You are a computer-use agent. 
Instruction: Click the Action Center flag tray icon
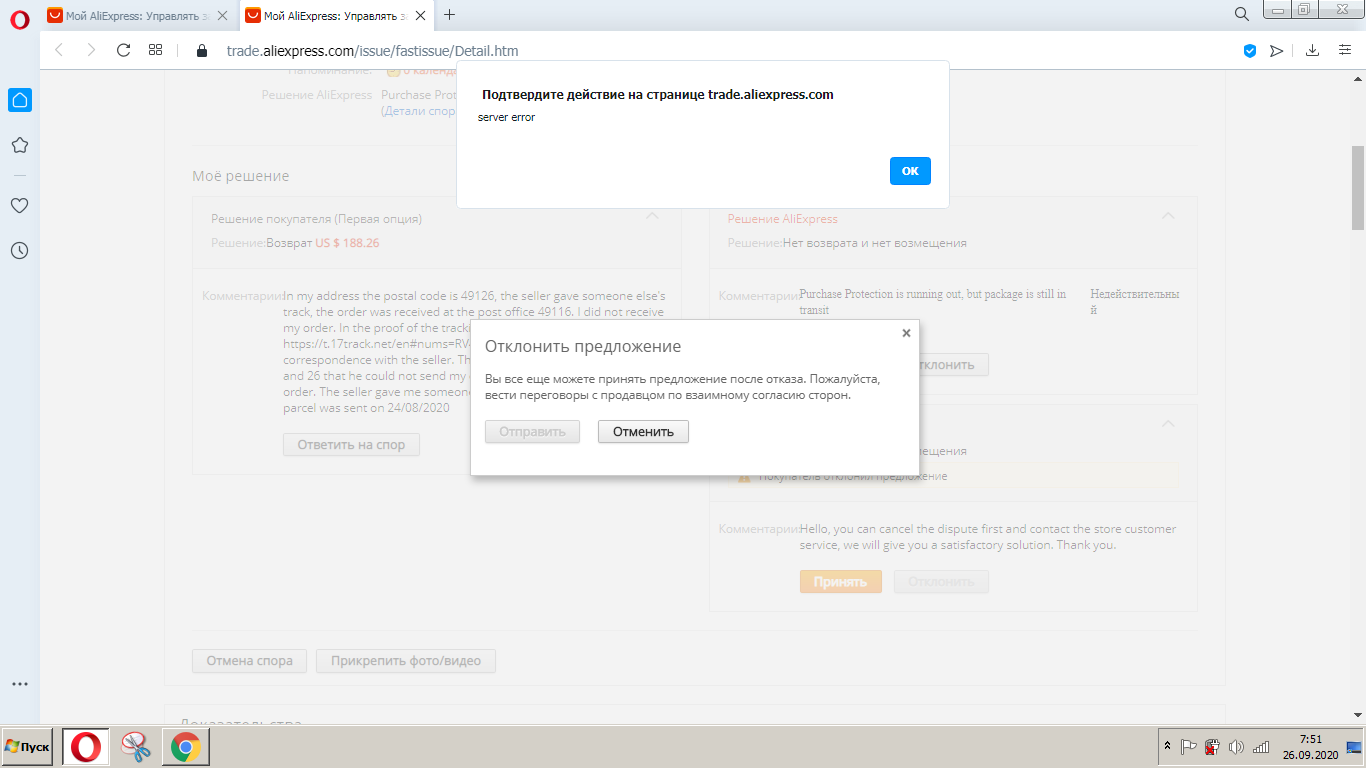pos(1189,747)
